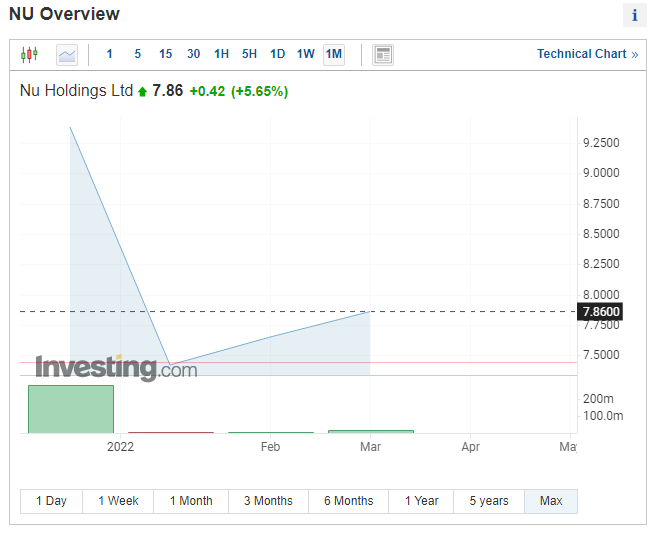Open the Technical Chart link

tap(588, 54)
